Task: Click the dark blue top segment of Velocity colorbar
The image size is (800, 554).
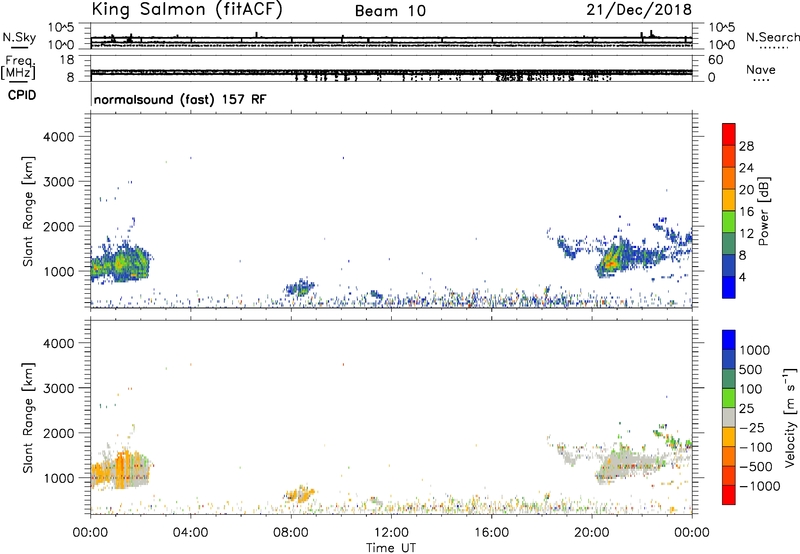Action: tap(729, 340)
